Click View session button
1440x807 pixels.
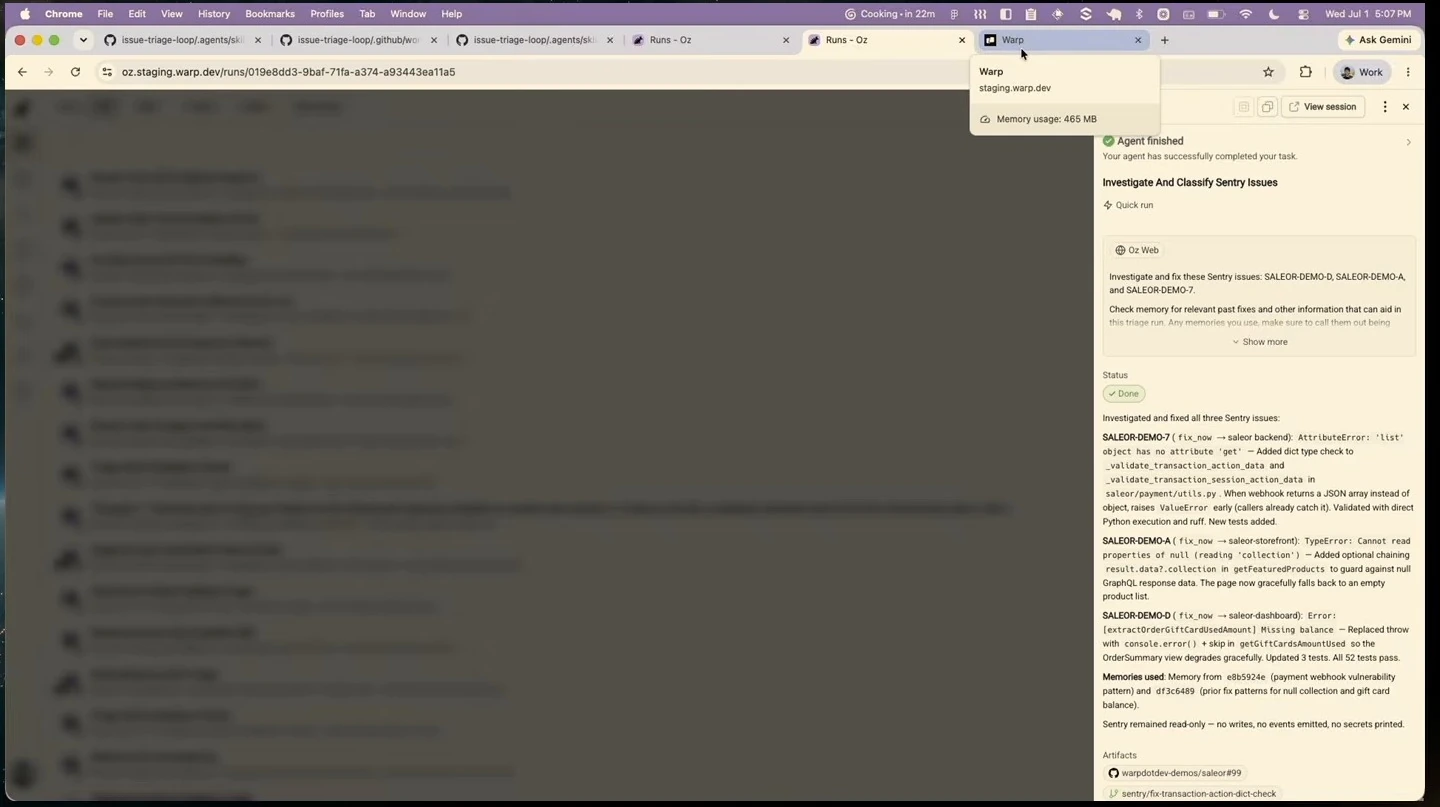(x=1323, y=107)
